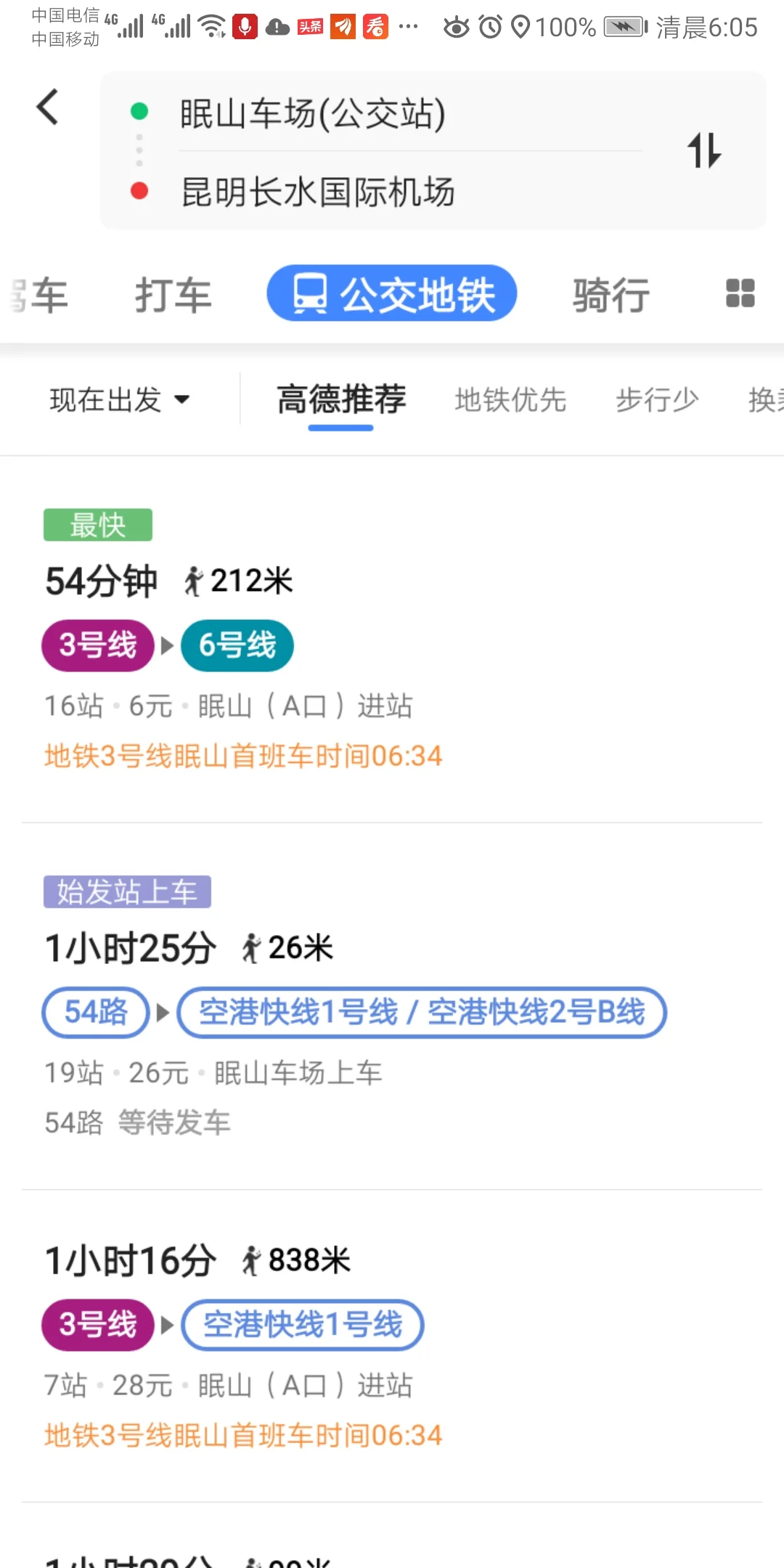Viewport: 784px width, 1568px height.
Task: Tap the back arrow to return
Action: 48,107
